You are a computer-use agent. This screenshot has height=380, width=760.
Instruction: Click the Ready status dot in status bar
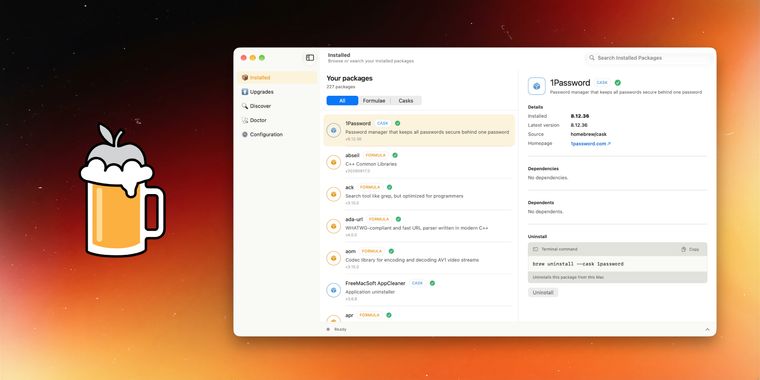click(x=328, y=329)
